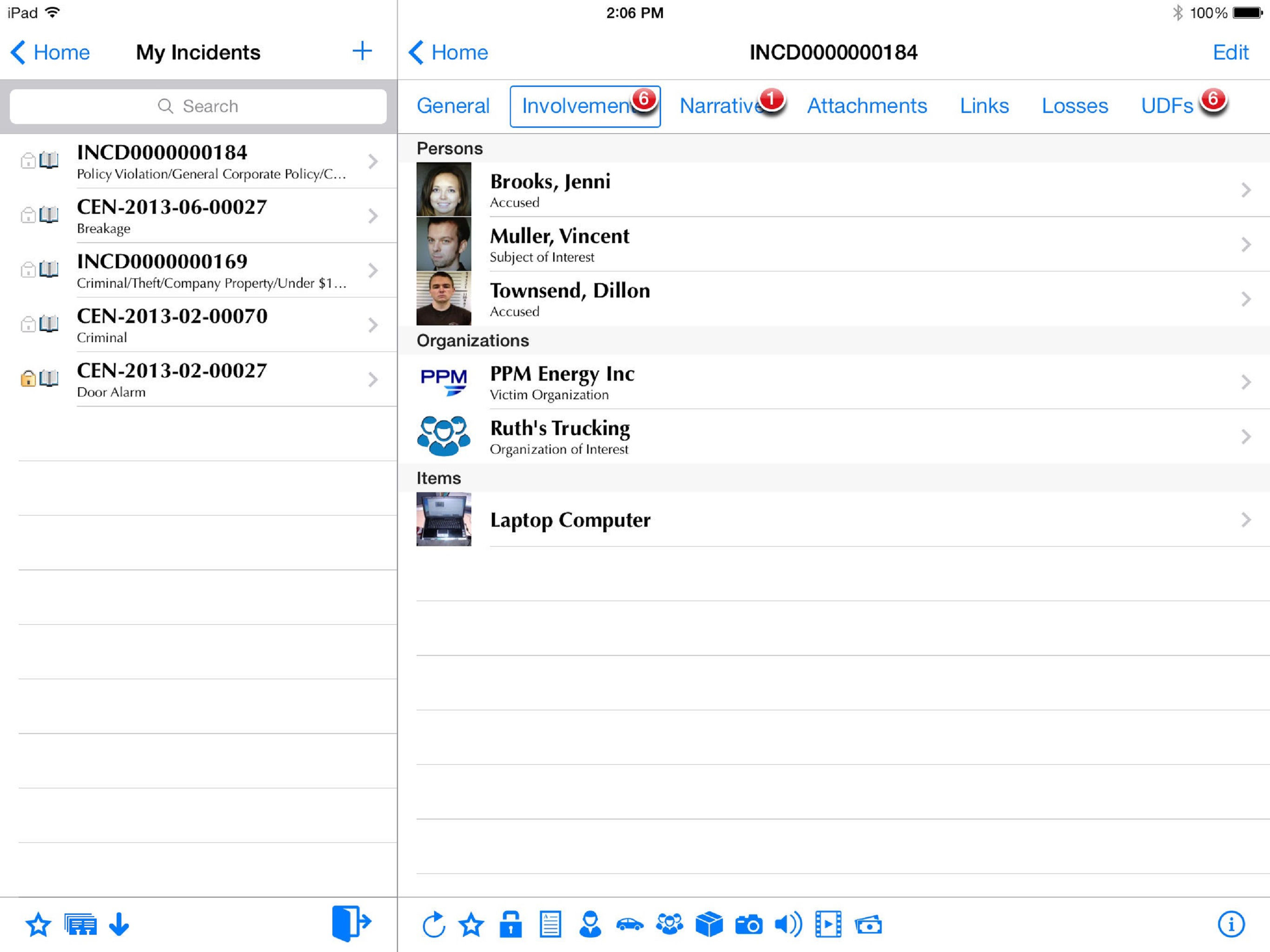The image size is (1270, 952).
Task: Tap the camera icon to attach photo
Action: [749, 925]
